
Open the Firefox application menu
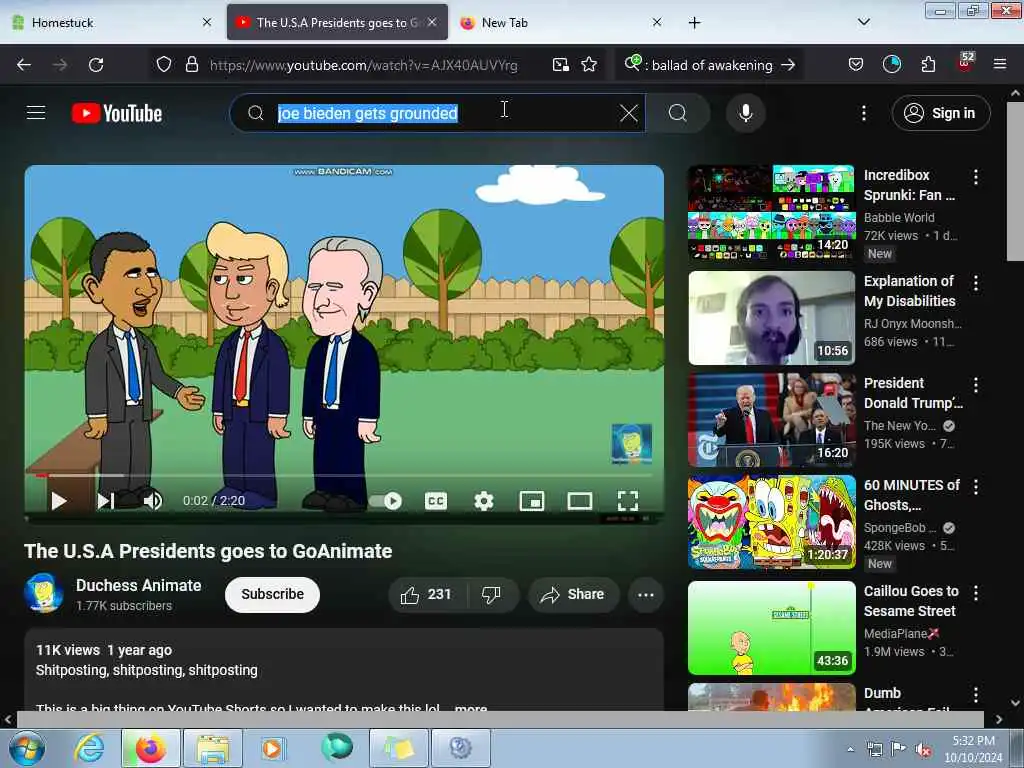coord(999,65)
